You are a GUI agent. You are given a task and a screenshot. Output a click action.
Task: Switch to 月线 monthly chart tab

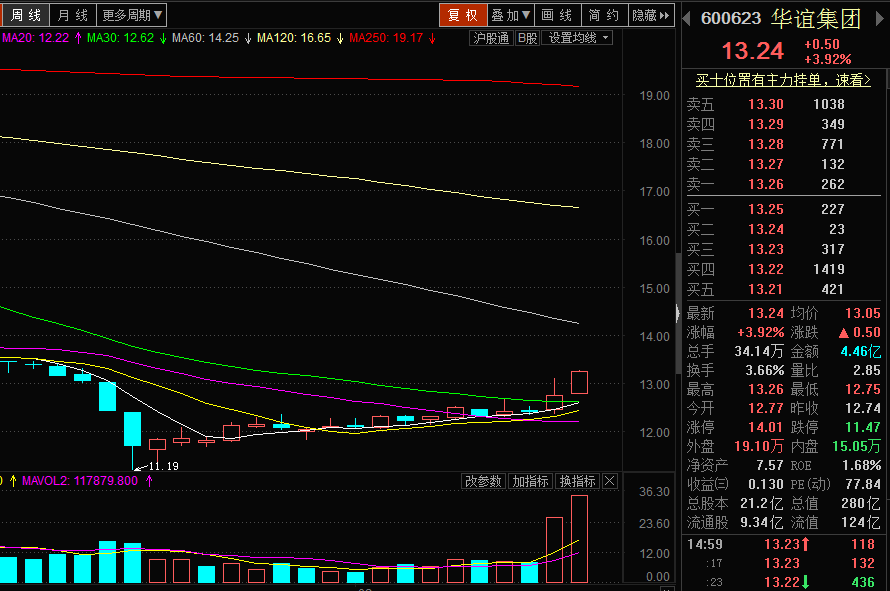pyautogui.click(x=73, y=15)
